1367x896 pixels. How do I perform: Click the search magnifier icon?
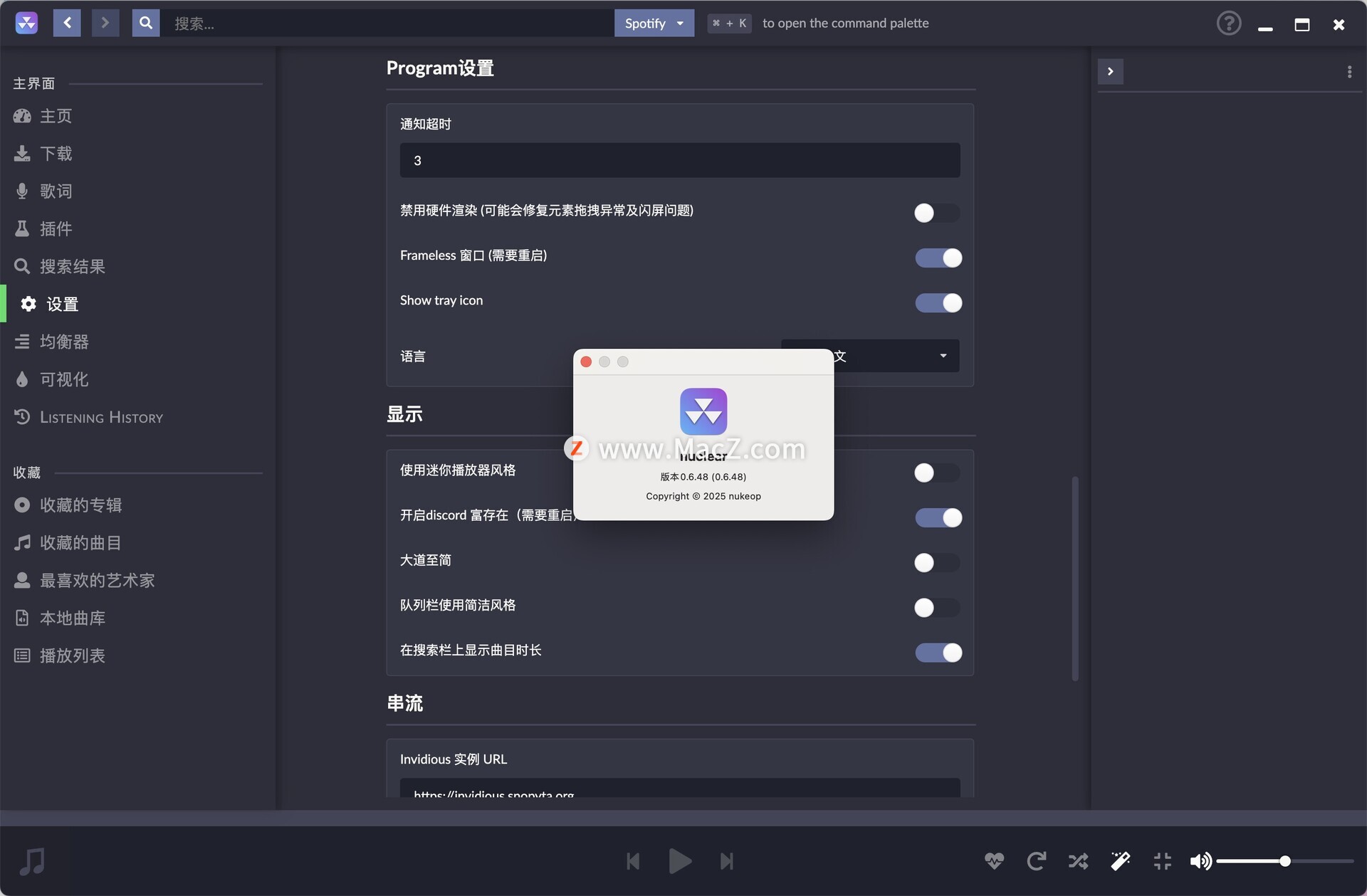(x=145, y=23)
